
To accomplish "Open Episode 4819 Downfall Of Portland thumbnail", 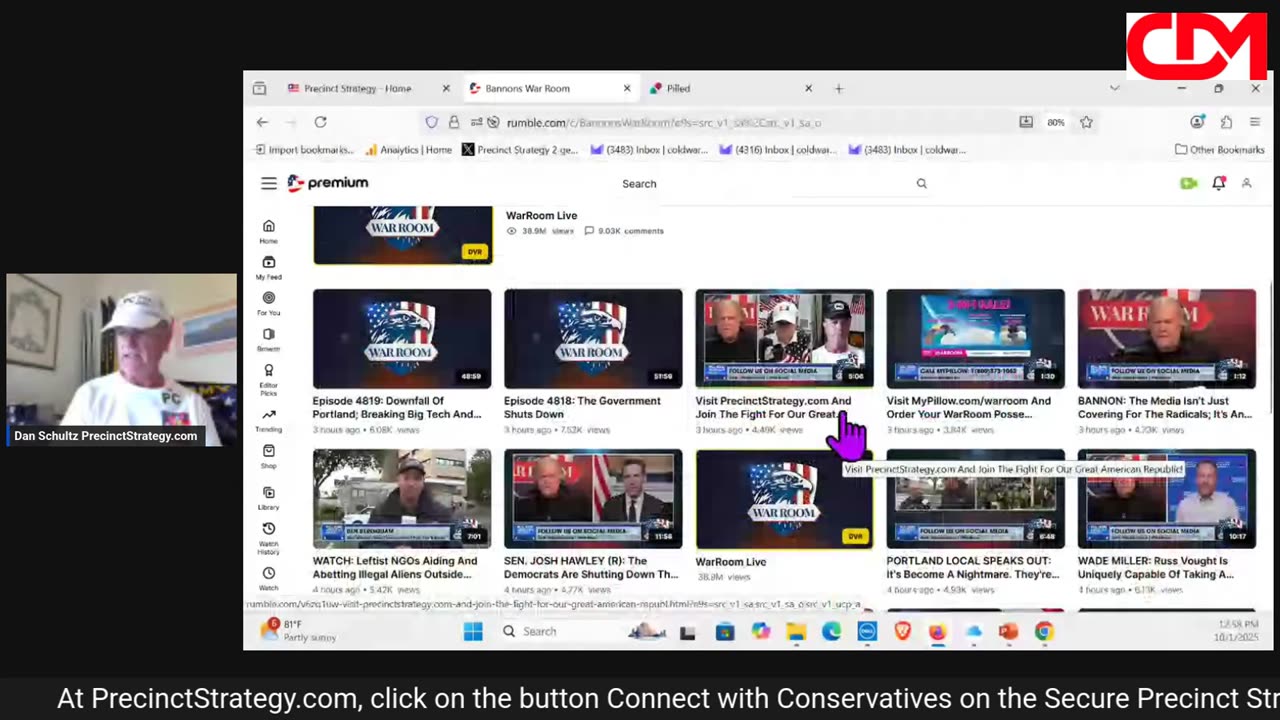I will tap(402, 338).
